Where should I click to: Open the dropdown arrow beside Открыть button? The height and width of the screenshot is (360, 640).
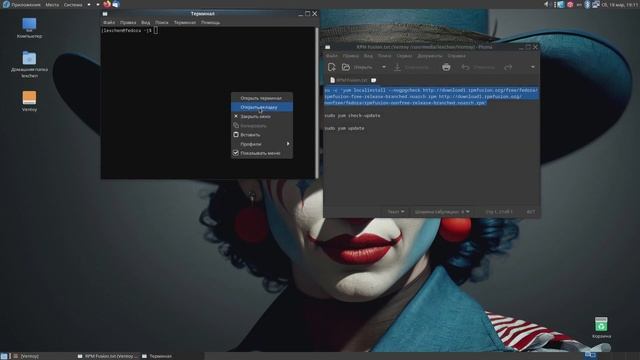(x=384, y=67)
